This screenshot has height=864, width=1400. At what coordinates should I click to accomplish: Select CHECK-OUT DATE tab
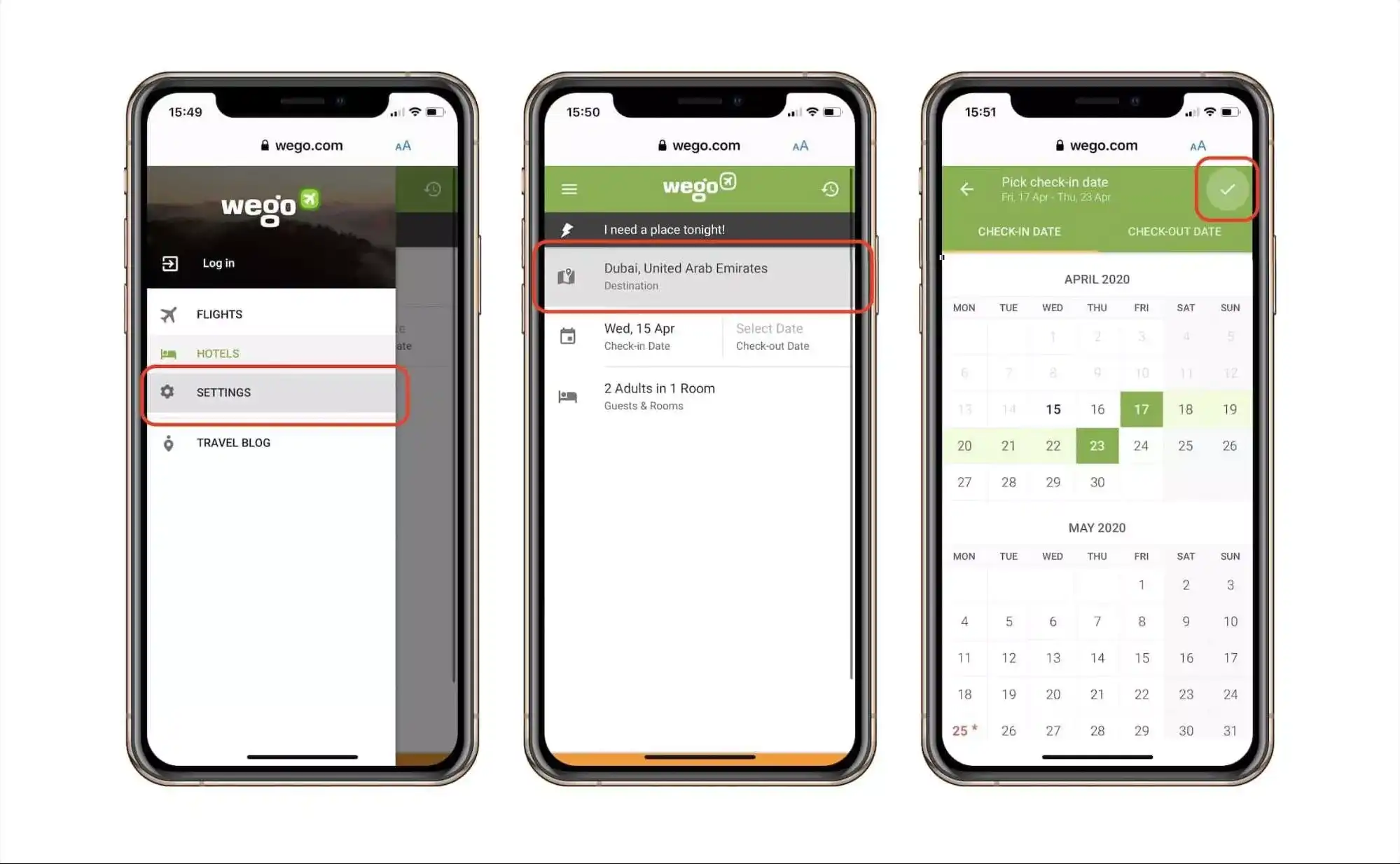[x=1173, y=231]
